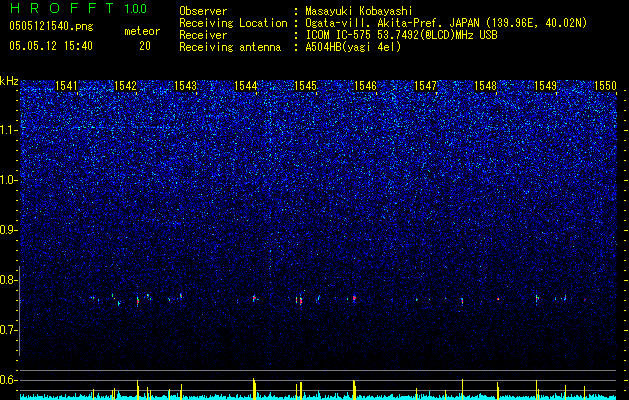Click the Observer label
This screenshot has height=400, width=629.
tap(203, 11)
